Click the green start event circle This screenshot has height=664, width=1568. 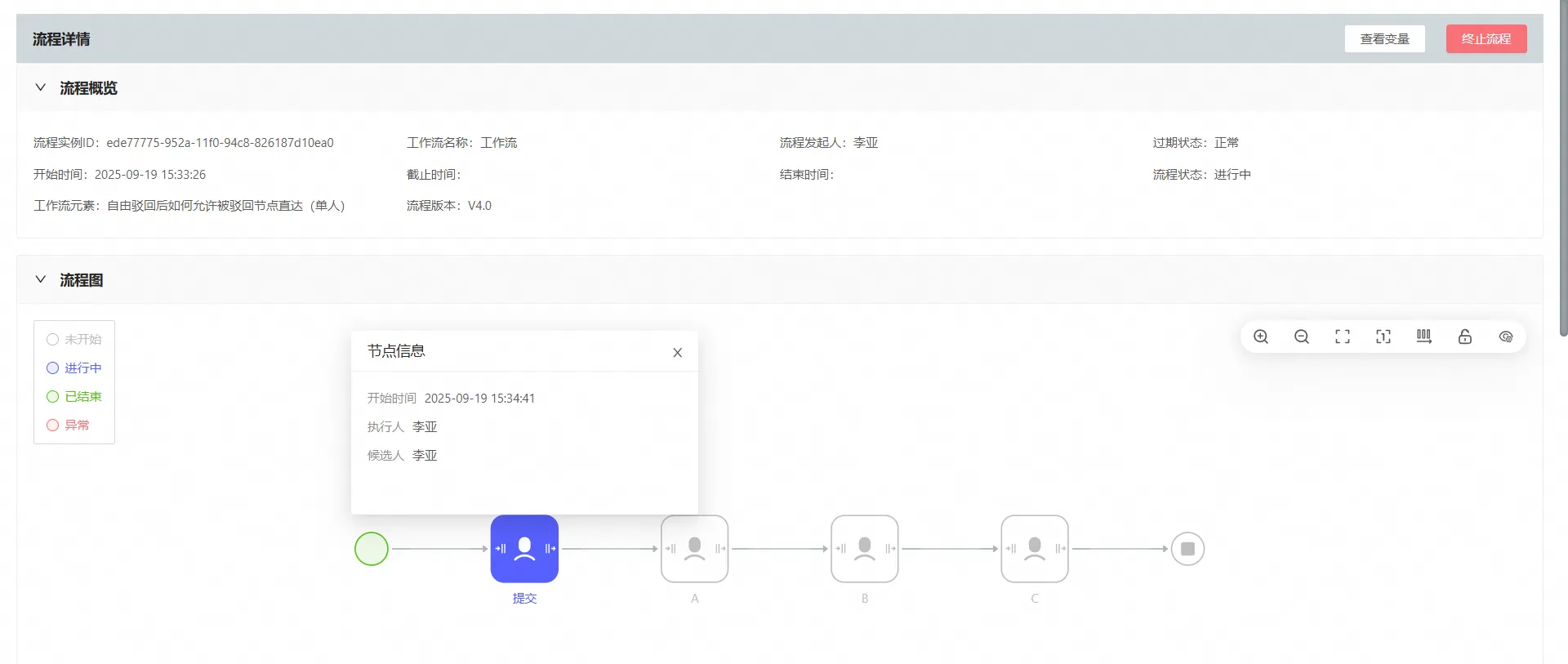(372, 549)
